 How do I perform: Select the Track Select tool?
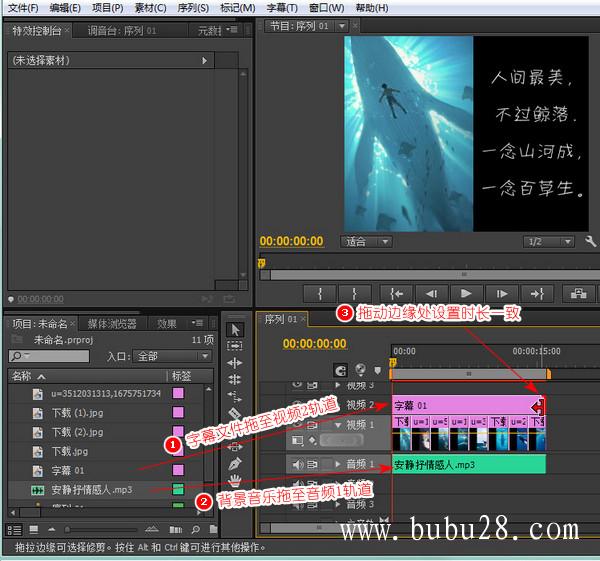pos(235,346)
